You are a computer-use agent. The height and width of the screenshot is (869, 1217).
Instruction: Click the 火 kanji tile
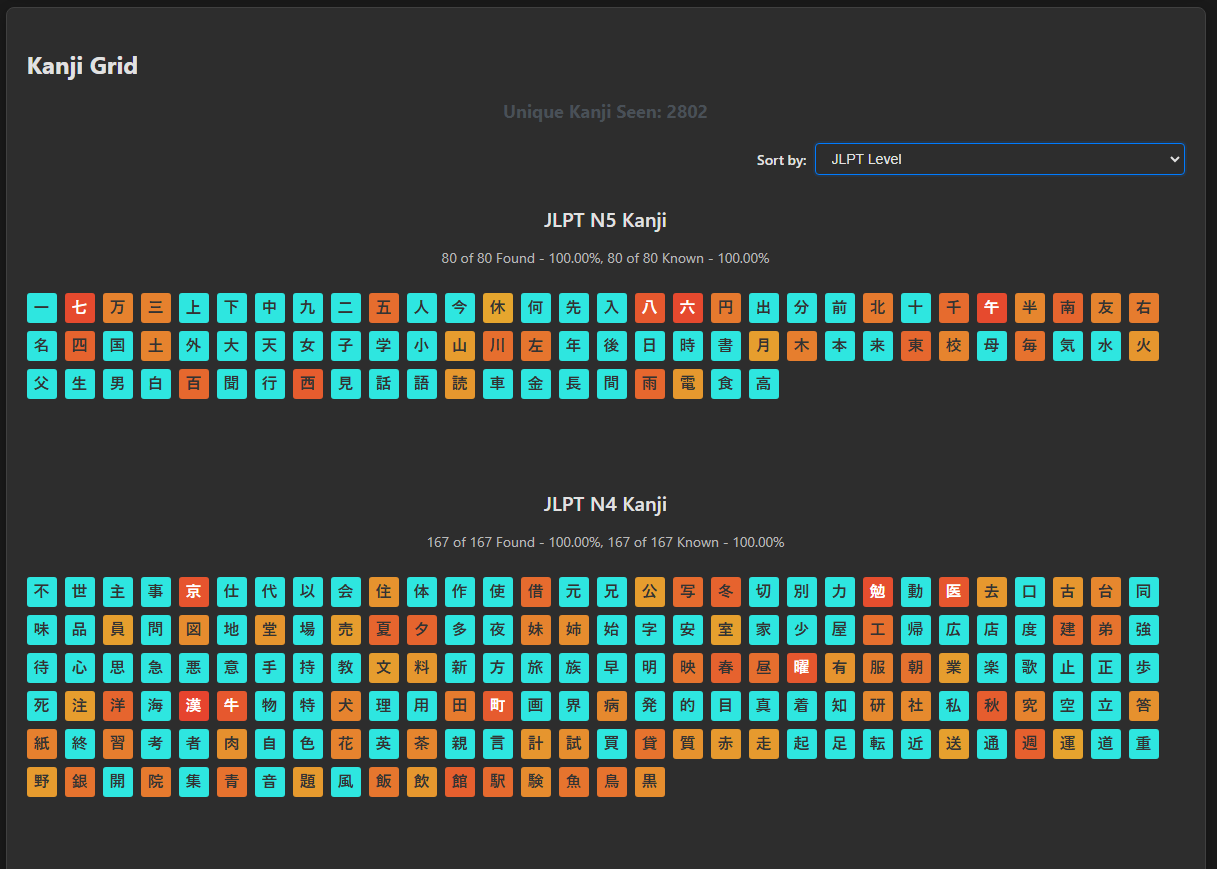[x=1144, y=346]
